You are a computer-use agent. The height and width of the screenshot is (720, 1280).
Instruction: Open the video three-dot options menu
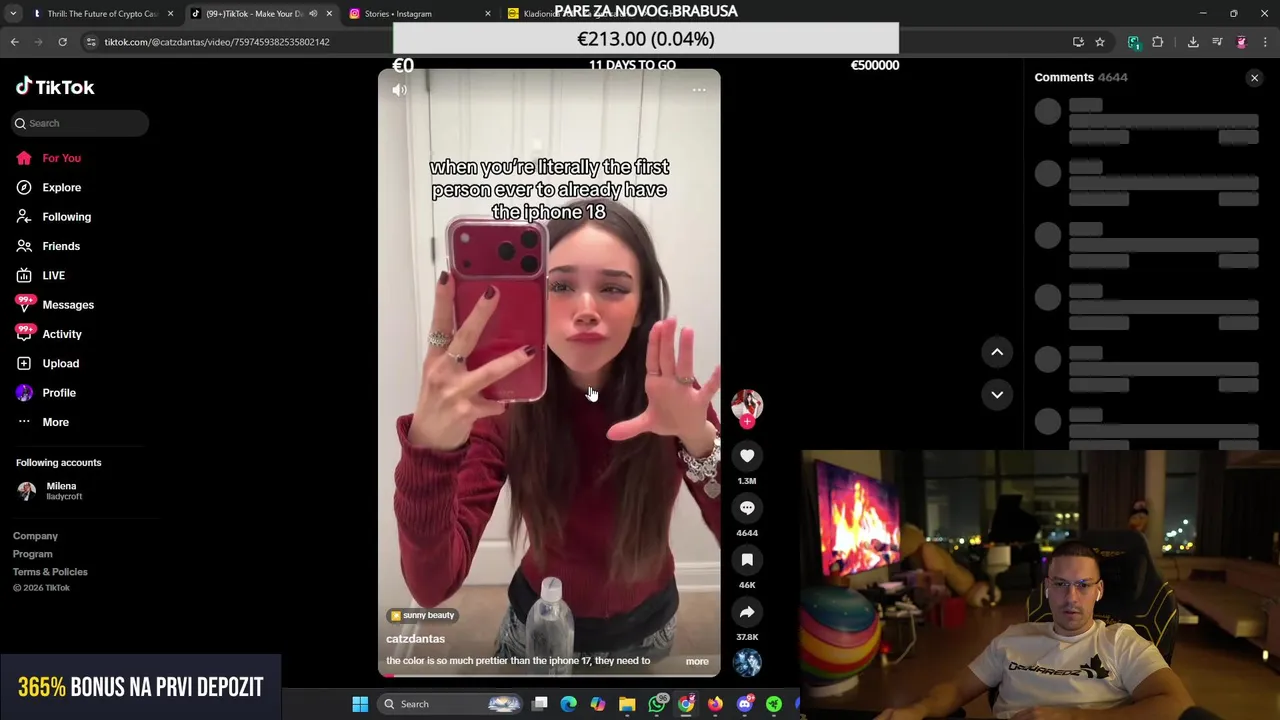click(699, 90)
